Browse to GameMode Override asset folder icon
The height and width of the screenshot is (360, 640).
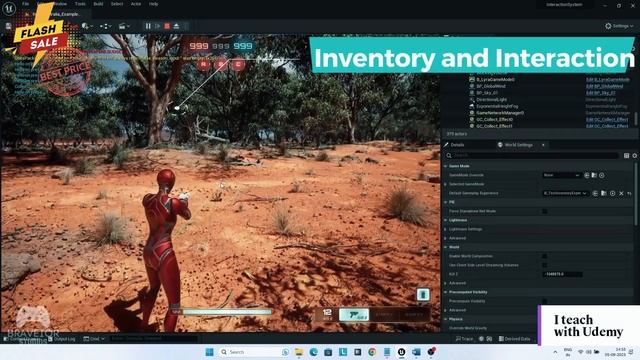point(594,175)
